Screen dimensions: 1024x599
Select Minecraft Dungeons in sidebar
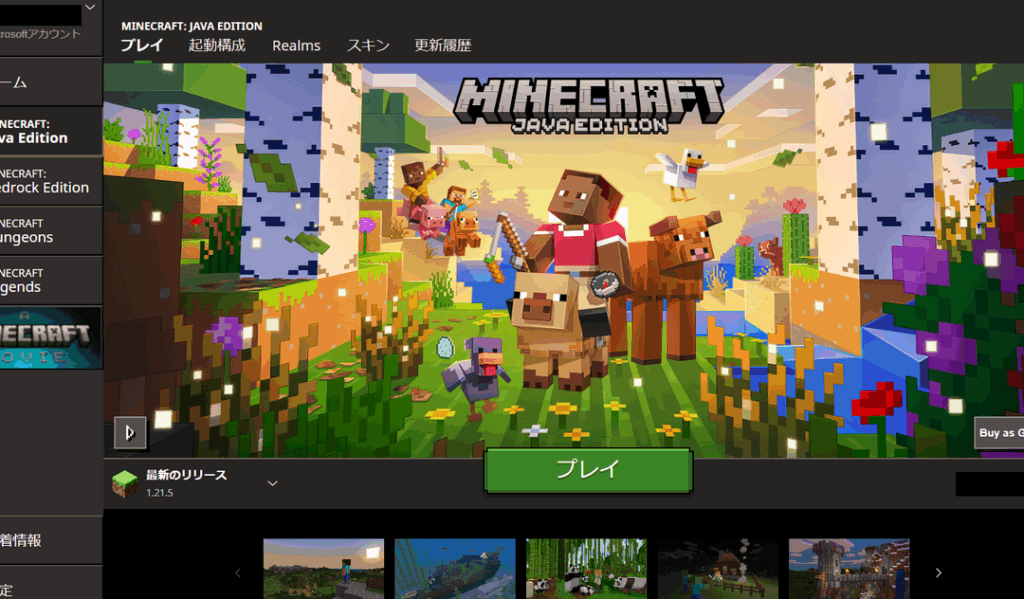click(50, 231)
